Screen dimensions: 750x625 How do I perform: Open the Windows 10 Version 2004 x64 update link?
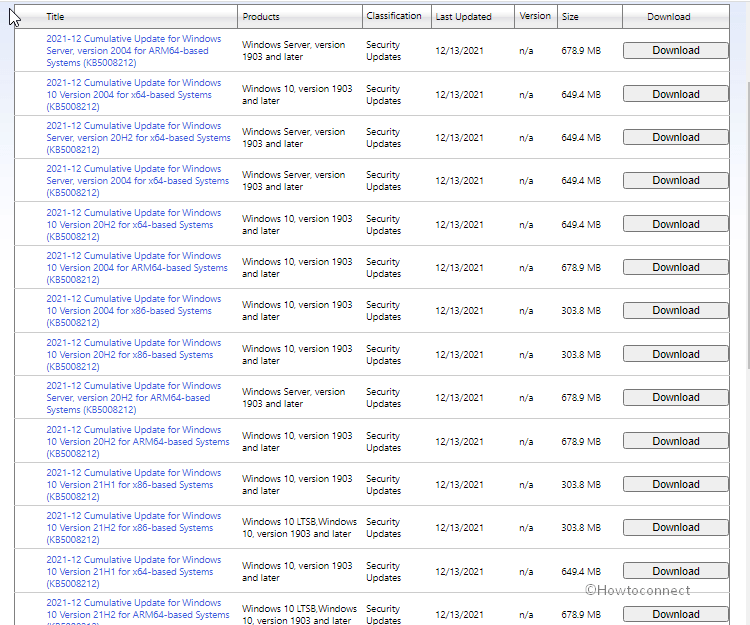(x=133, y=95)
